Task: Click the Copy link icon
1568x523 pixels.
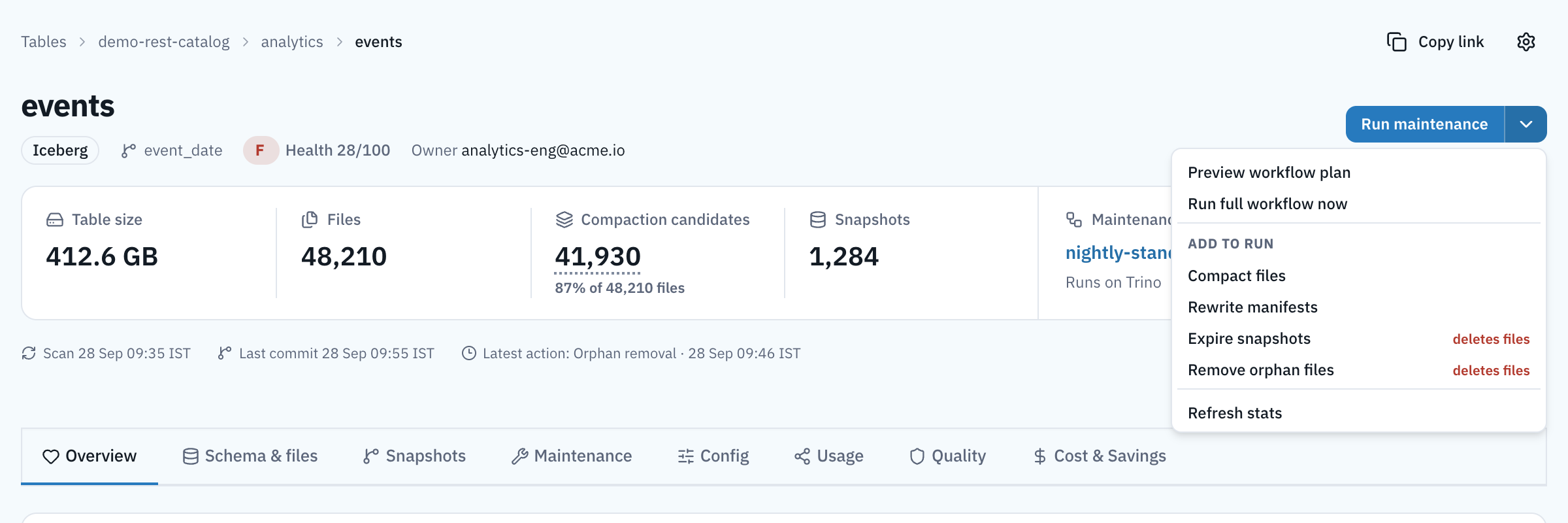Action: [1396, 42]
